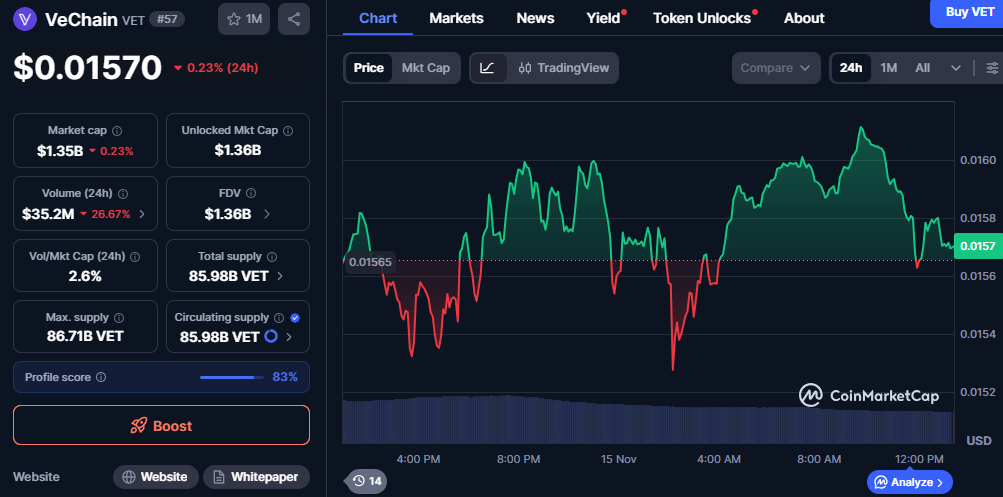Image resolution: width=1003 pixels, height=497 pixels.
Task: Click the 0.0157 current price label
Action: [977, 246]
